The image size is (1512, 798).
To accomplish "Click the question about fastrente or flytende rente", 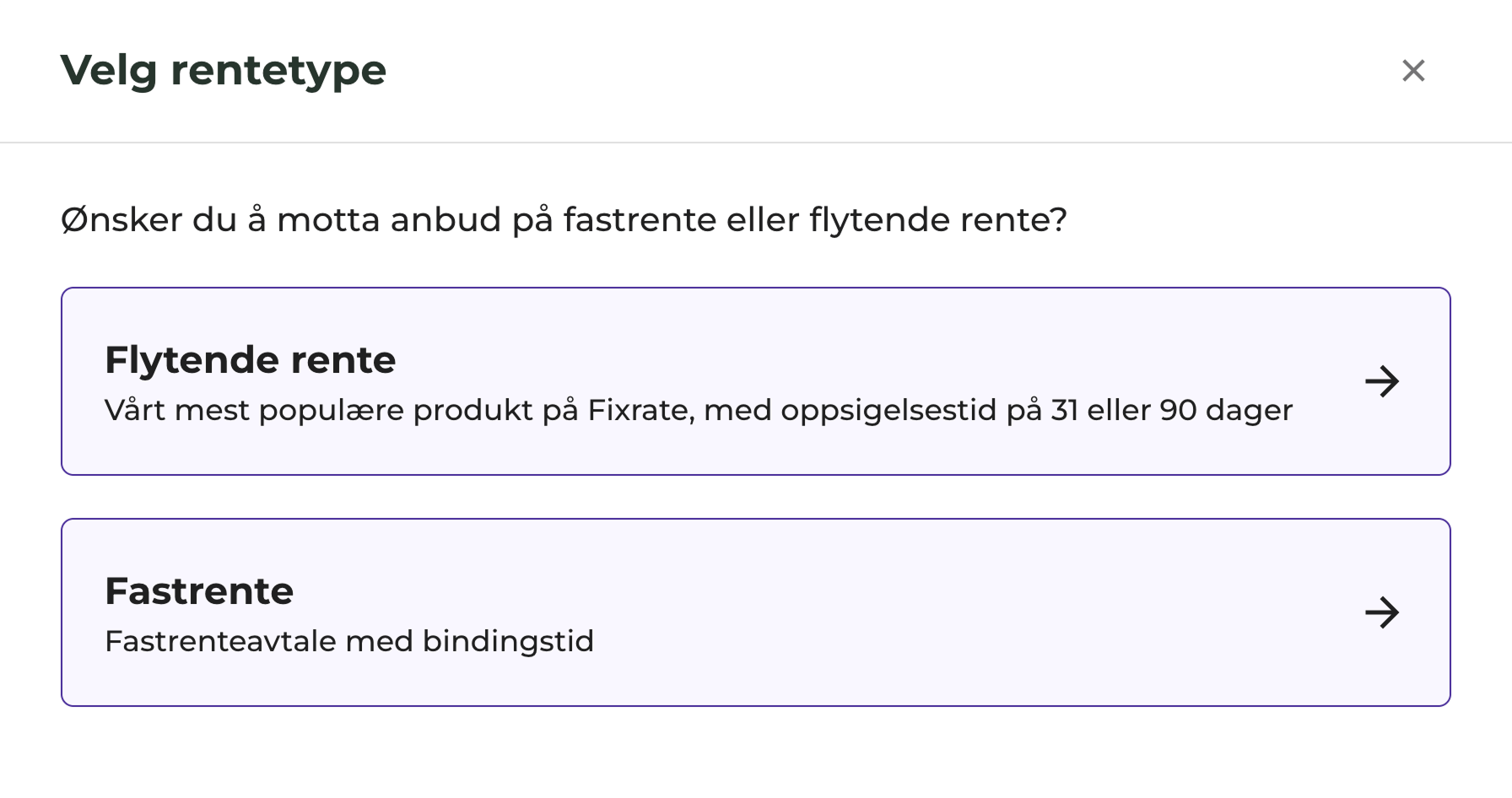I will tap(564, 219).
